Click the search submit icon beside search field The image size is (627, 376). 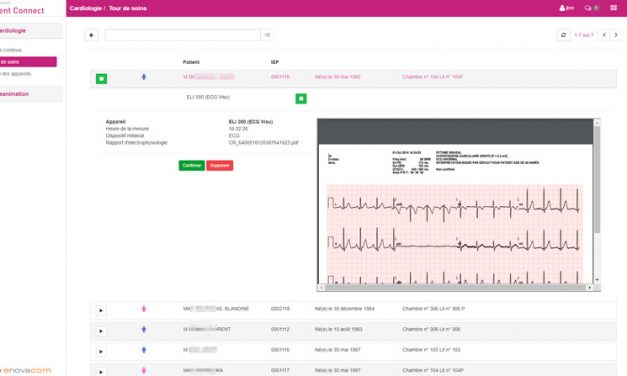tap(268, 35)
